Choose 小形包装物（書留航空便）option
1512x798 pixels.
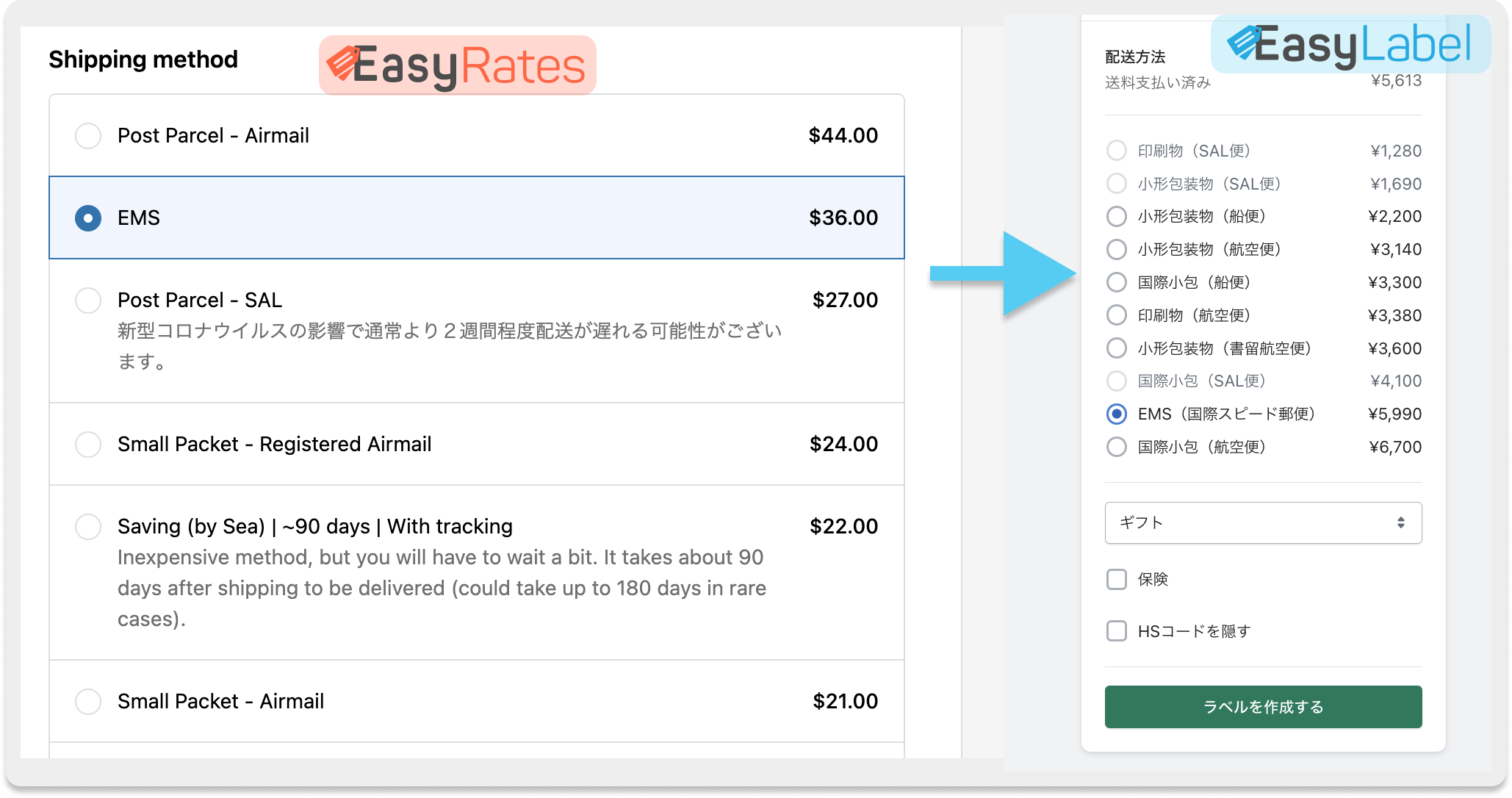1117,348
